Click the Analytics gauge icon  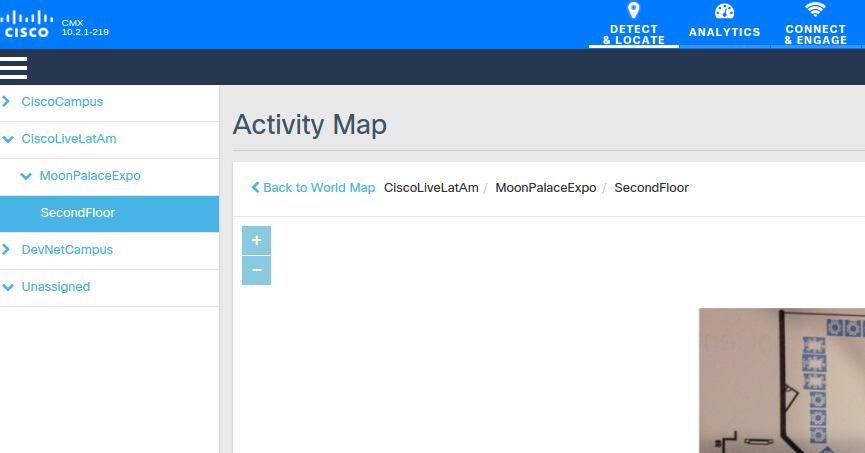pos(724,11)
